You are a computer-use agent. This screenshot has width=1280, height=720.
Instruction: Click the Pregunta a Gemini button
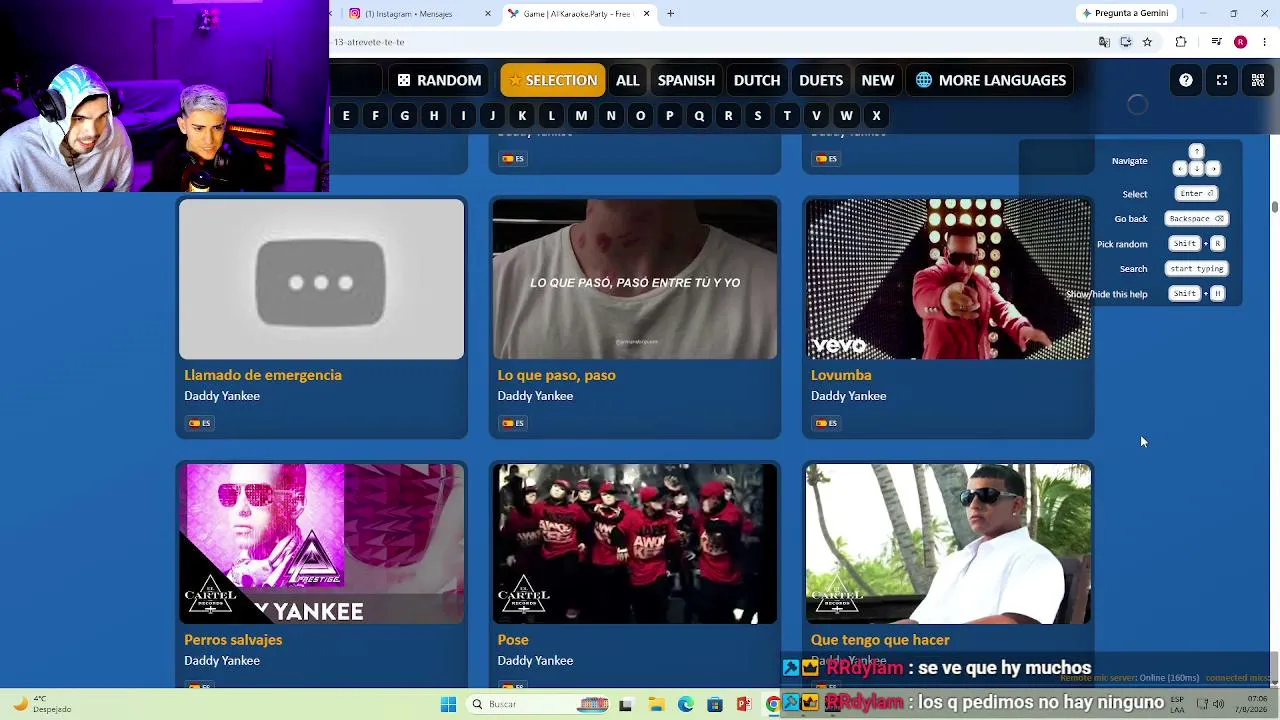tap(1125, 14)
